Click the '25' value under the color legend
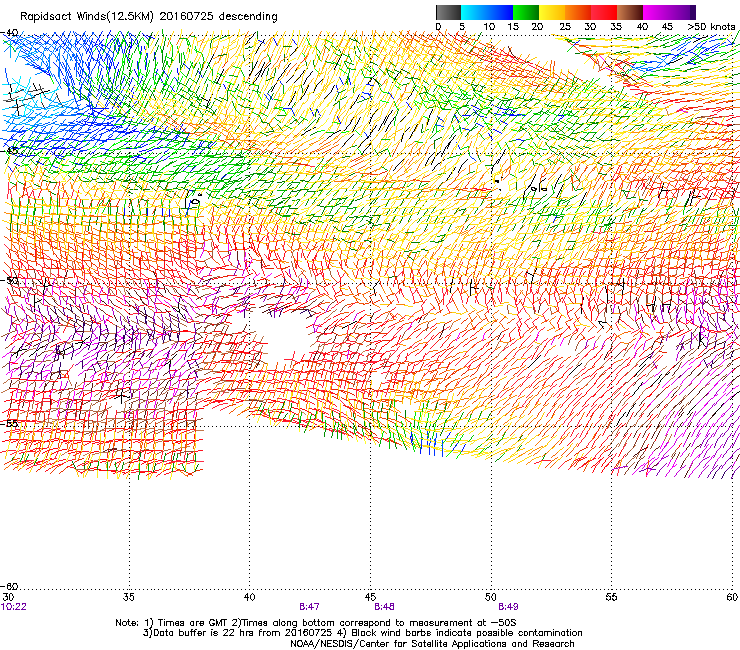This screenshot has width=740, height=650. click(x=565, y=27)
